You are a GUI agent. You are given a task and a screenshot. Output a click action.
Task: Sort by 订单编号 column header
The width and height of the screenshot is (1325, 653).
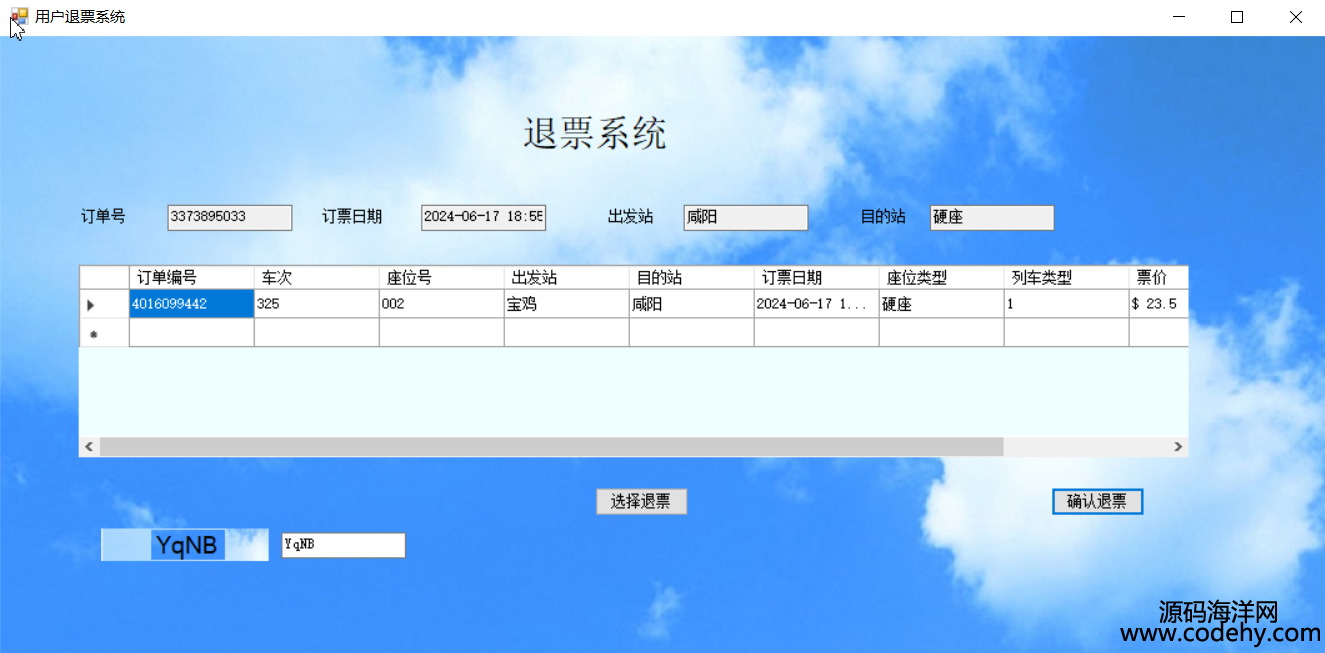191,277
